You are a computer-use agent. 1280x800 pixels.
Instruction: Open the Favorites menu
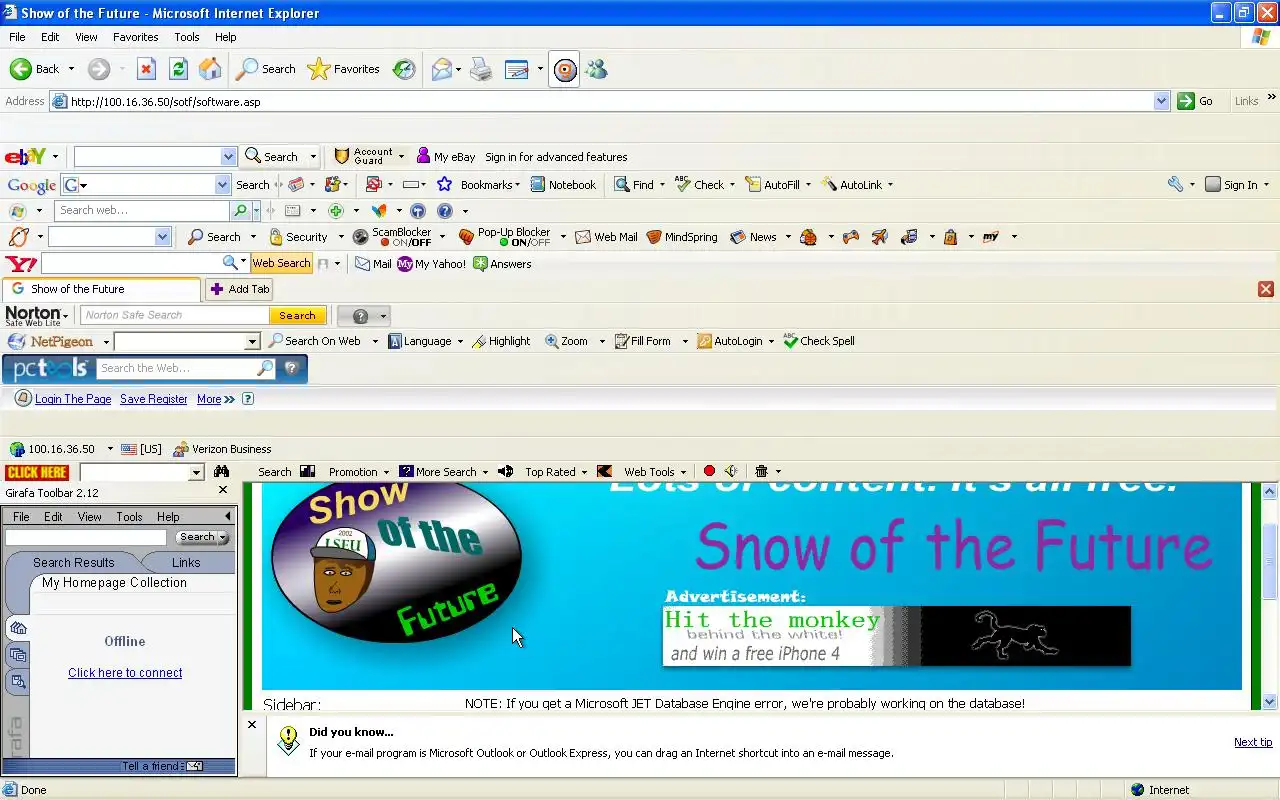coord(135,37)
